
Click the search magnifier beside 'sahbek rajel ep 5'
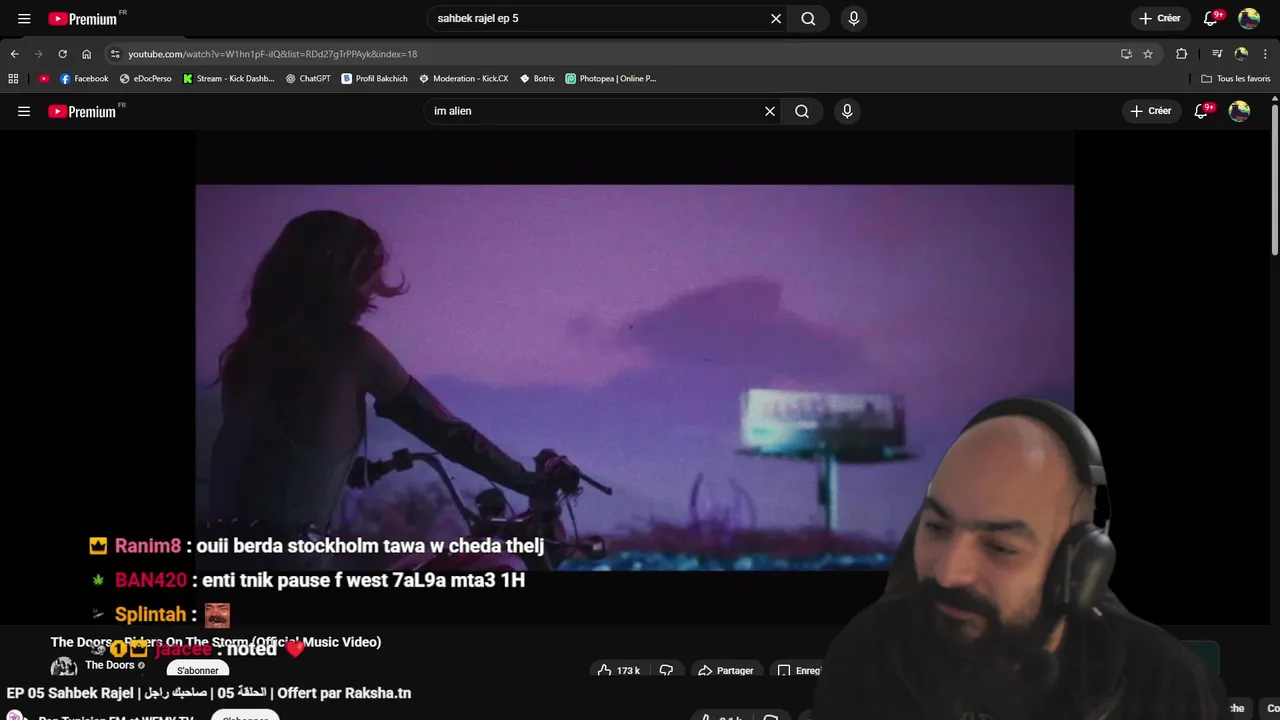[808, 18]
